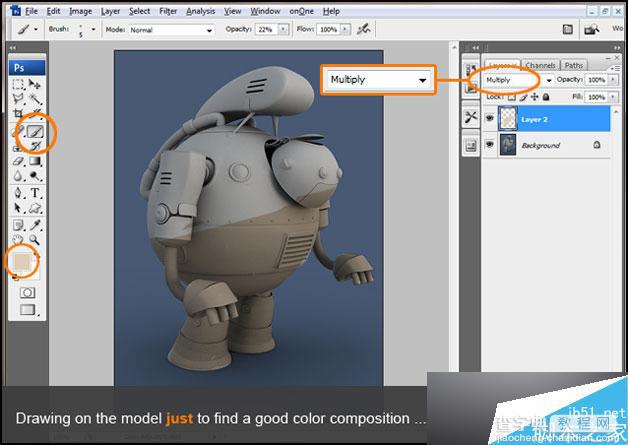Toggle lock image pixels
The width and height of the screenshot is (628, 445).
point(523,97)
